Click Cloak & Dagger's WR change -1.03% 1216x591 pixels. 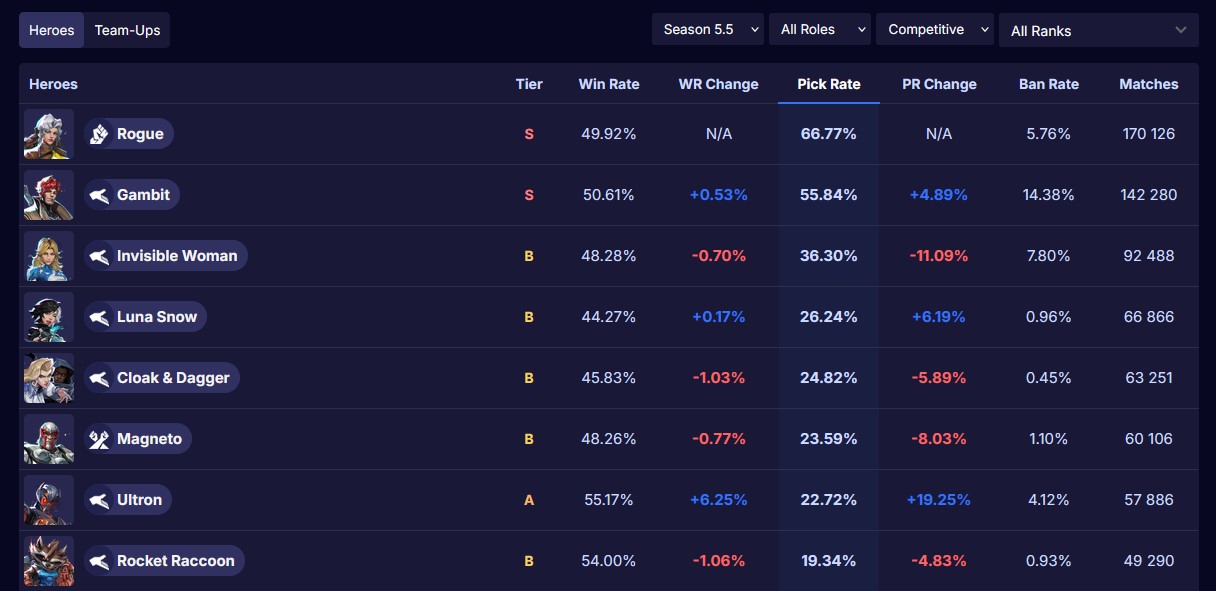[x=719, y=378]
